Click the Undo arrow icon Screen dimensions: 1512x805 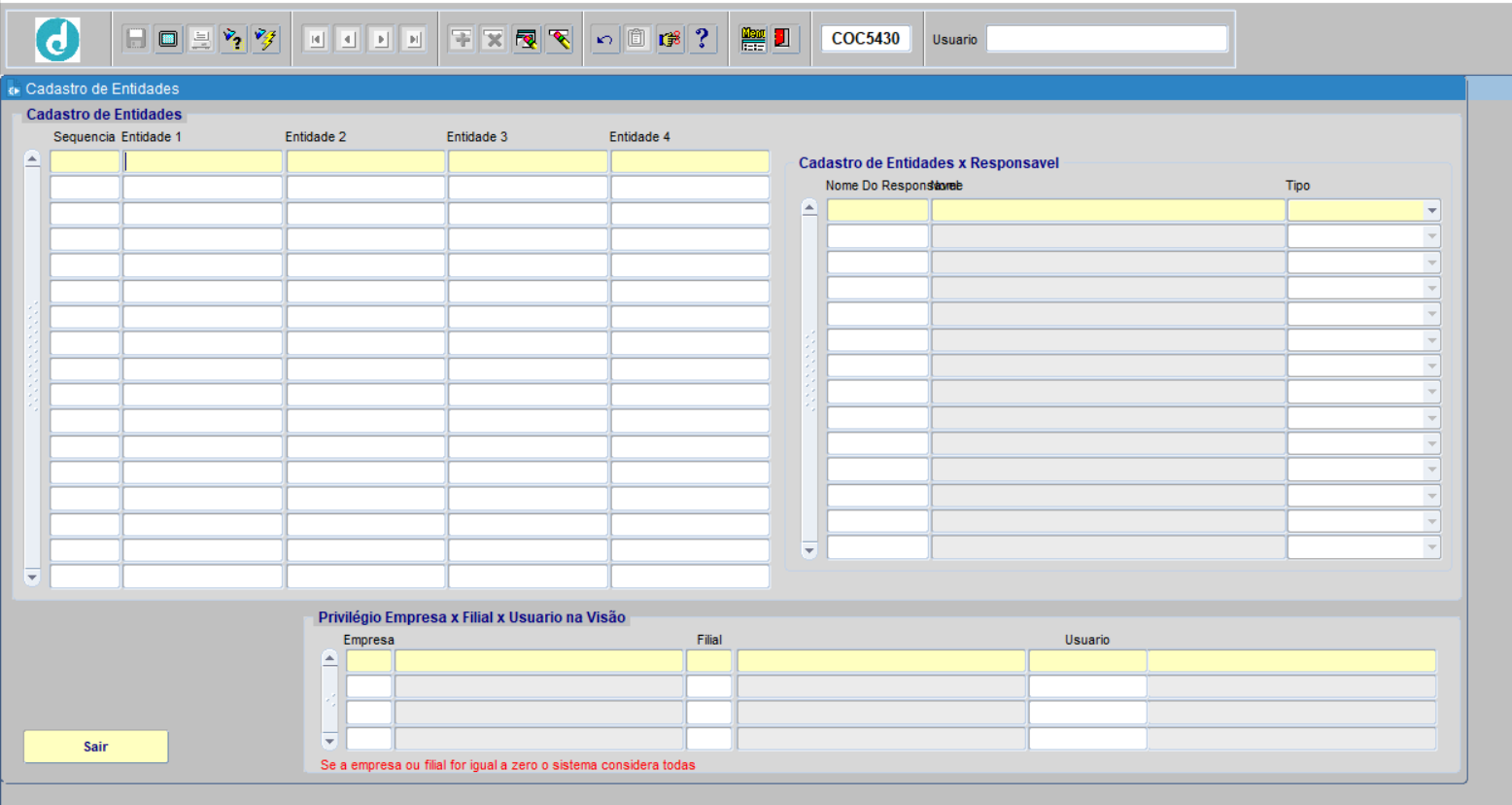[604, 39]
